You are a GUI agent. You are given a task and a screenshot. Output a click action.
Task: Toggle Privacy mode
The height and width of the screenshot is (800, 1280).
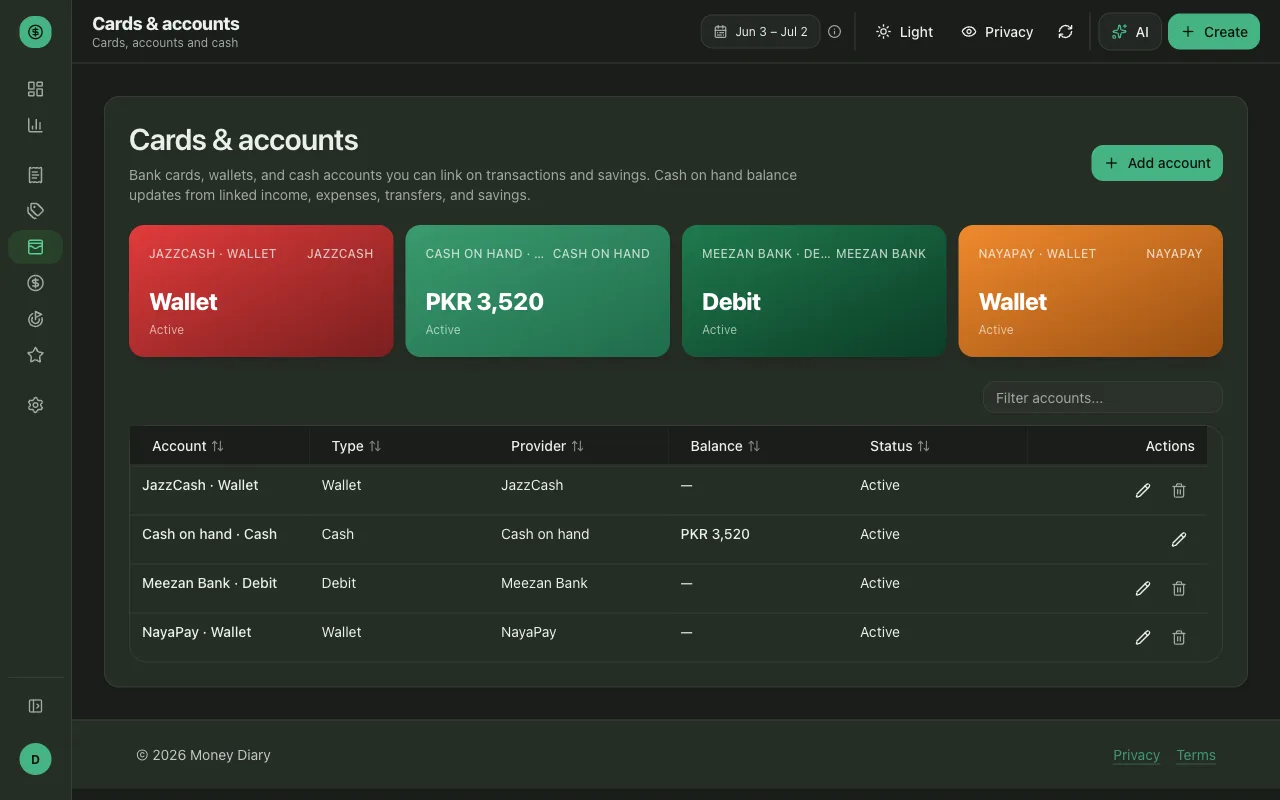coord(997,32)
